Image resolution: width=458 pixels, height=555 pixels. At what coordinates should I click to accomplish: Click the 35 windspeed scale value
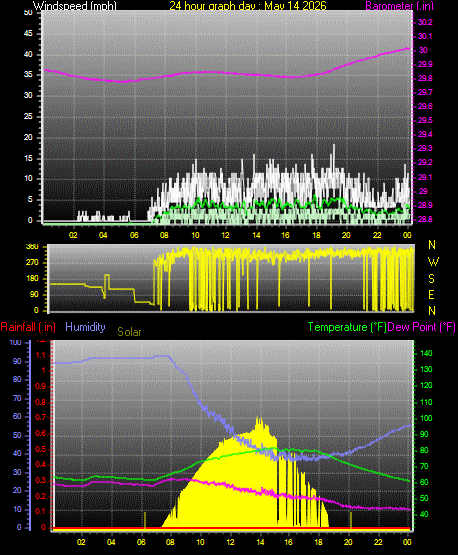(28, 75)
